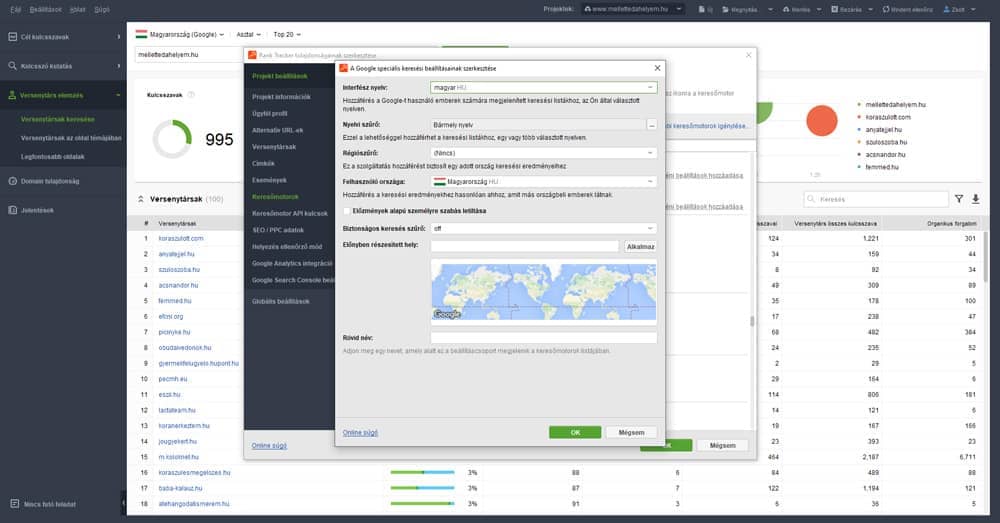This screenshot has width=1000, height=523.
Task: Click the green OK button in the Google dialog
Action: point(575,432)
